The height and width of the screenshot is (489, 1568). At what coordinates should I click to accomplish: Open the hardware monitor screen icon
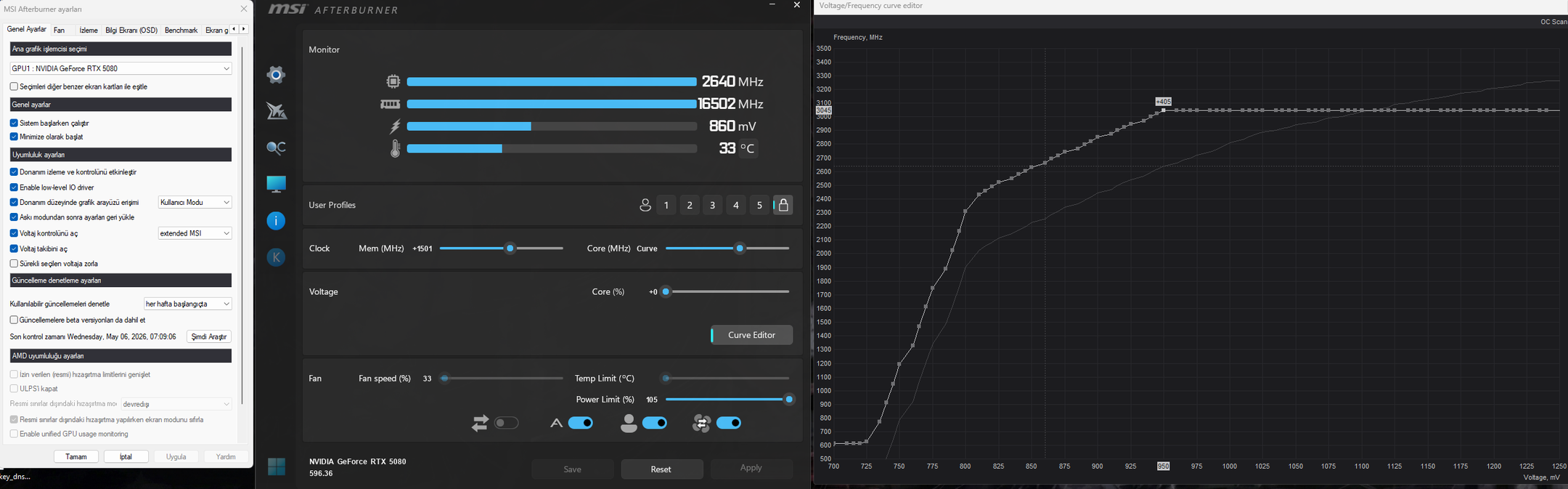276,184
